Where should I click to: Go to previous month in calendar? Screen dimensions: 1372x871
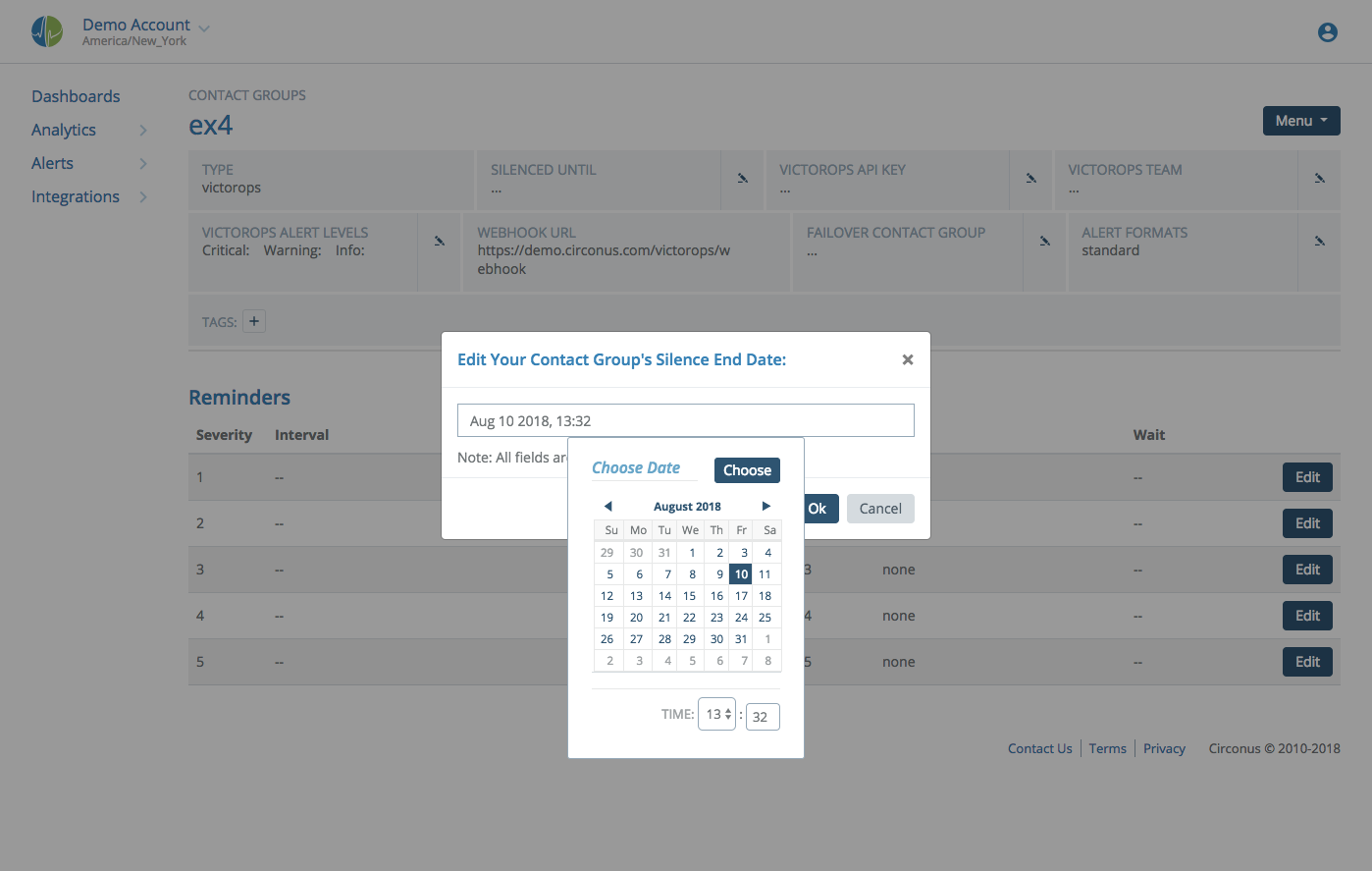click(607, 507)
